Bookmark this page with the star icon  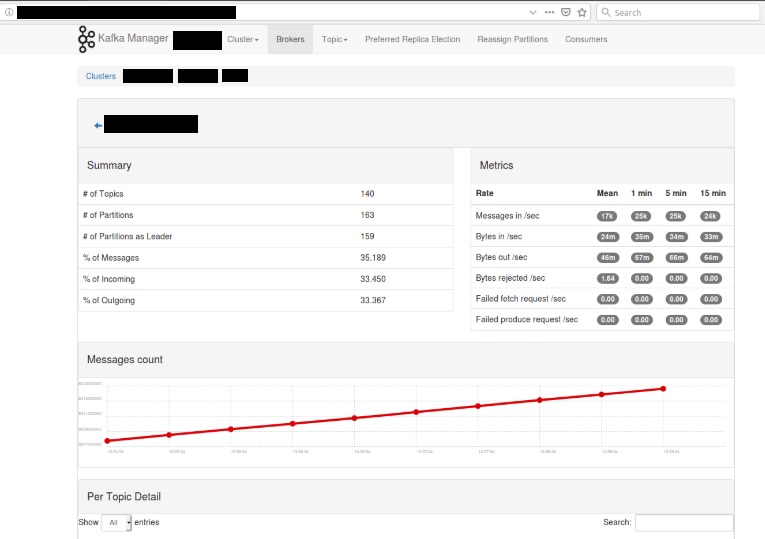pos(582,13)
